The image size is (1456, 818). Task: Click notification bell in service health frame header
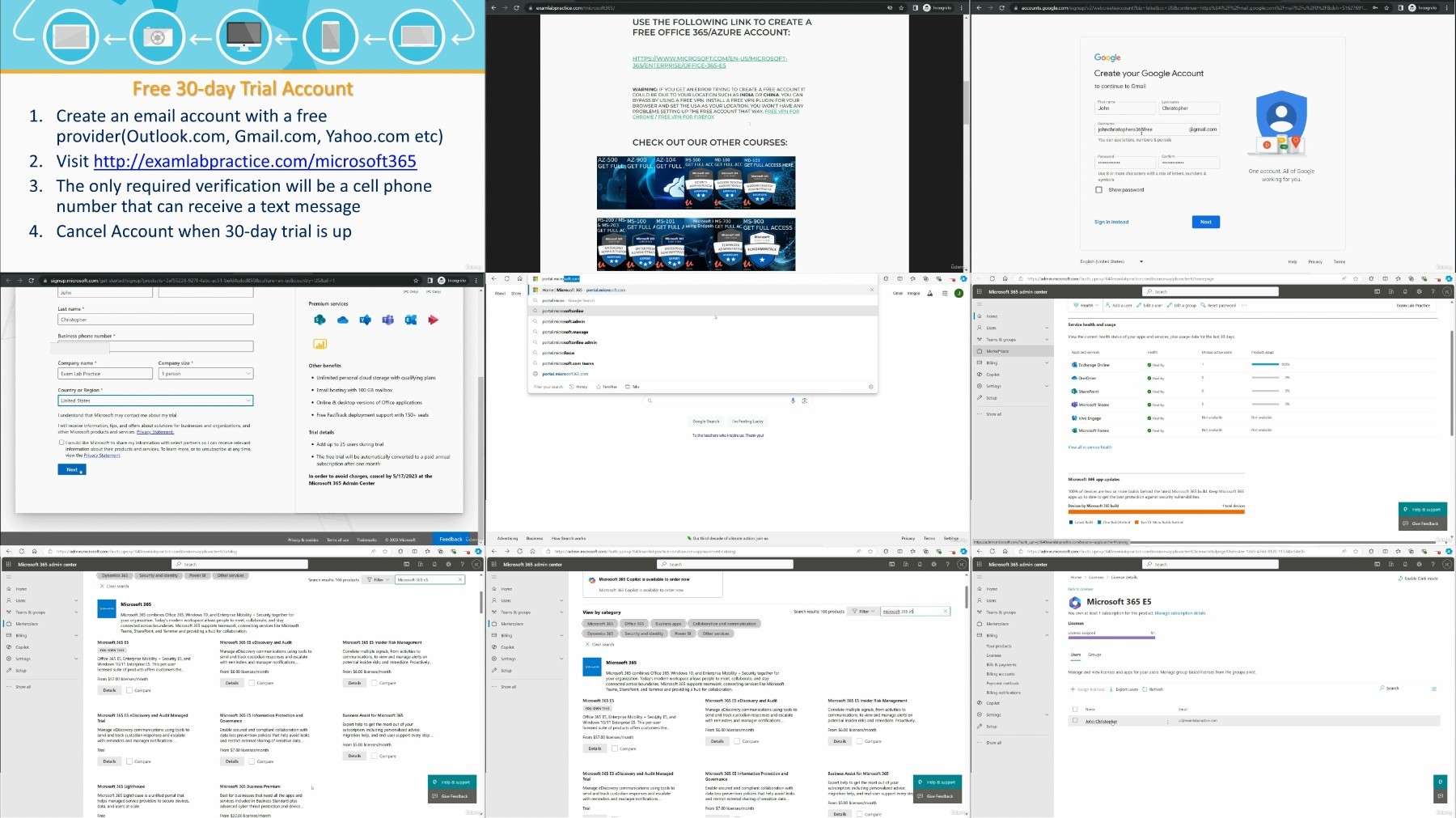pos(1405,291)
